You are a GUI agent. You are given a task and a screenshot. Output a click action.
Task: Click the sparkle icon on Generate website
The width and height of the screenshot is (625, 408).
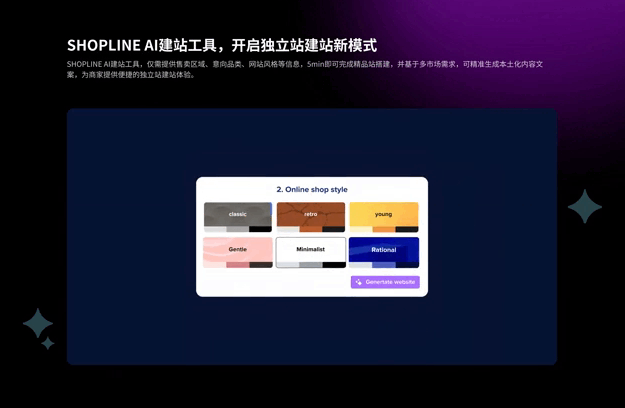point(358,282)
